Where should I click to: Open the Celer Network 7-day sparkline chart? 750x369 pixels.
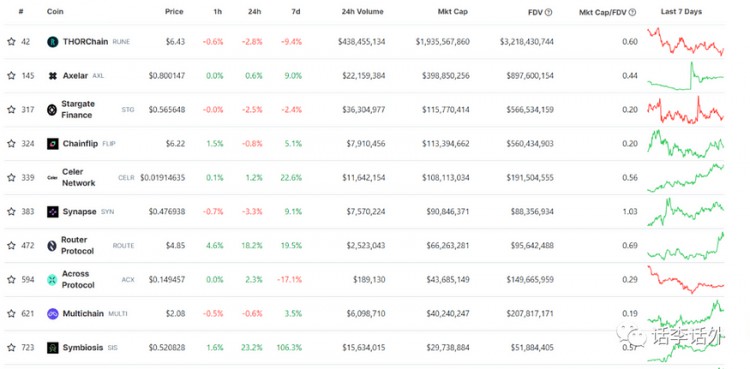click(685, 178)
